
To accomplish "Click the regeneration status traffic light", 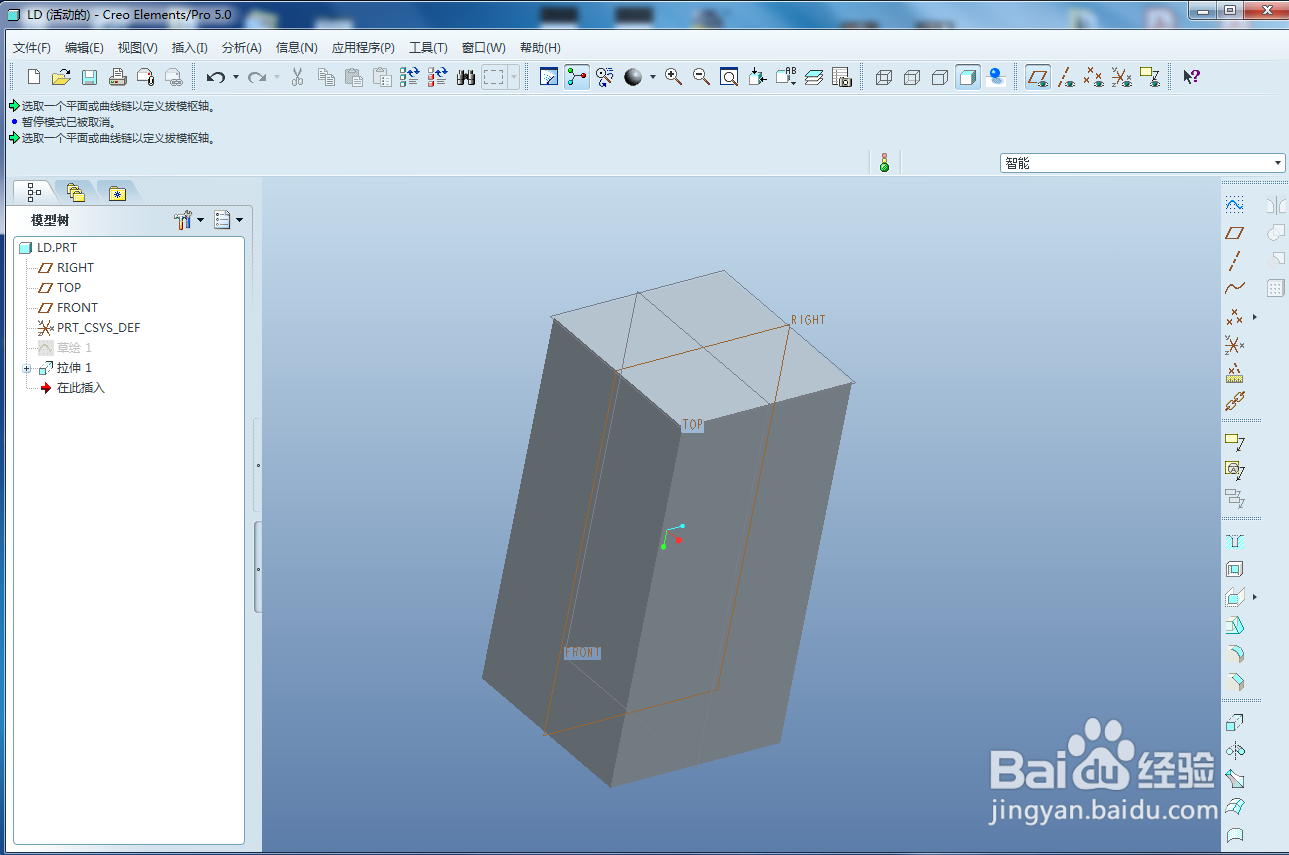I will tap(884, 162).
